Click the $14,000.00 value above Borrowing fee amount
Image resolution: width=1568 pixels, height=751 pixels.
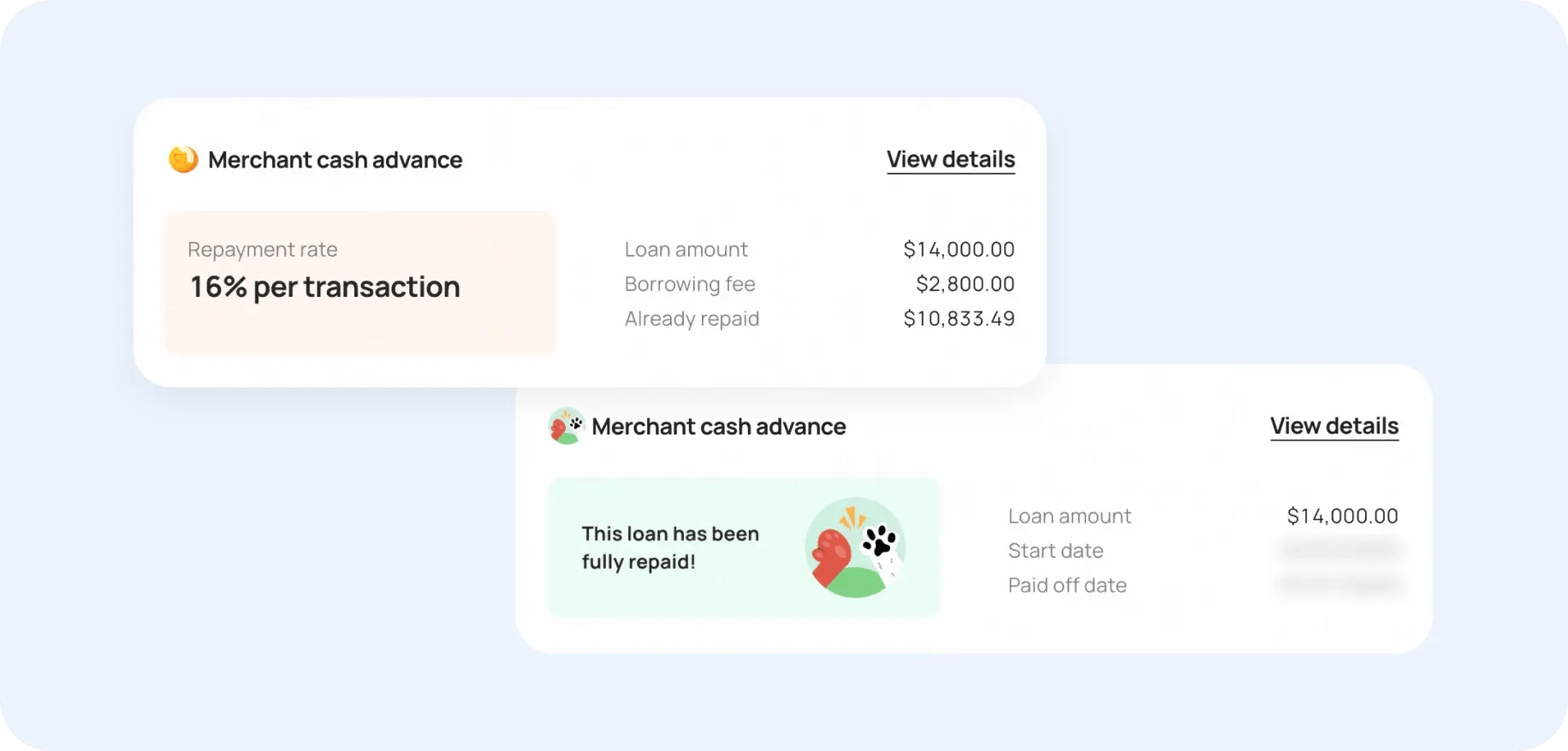coord(959,250)
